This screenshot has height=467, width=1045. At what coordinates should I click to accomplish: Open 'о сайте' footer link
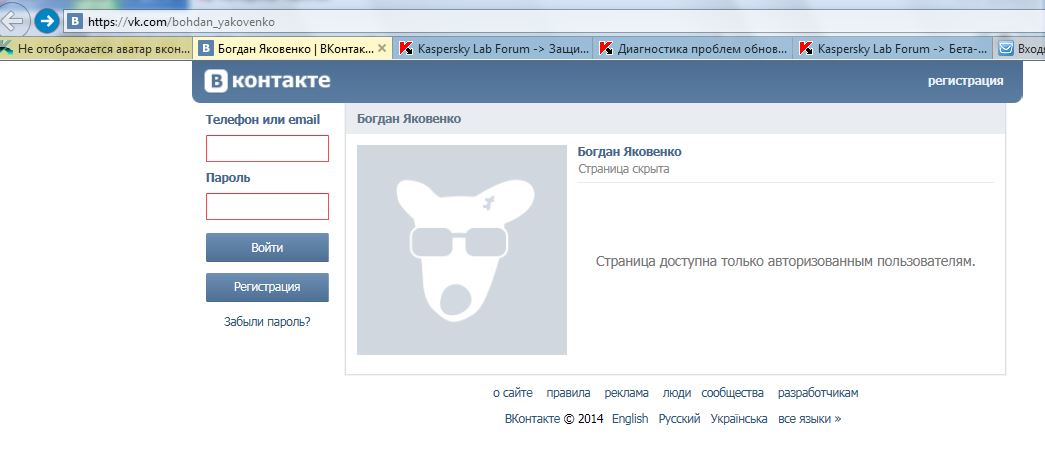pyautogui.click(x=513, y=393)
